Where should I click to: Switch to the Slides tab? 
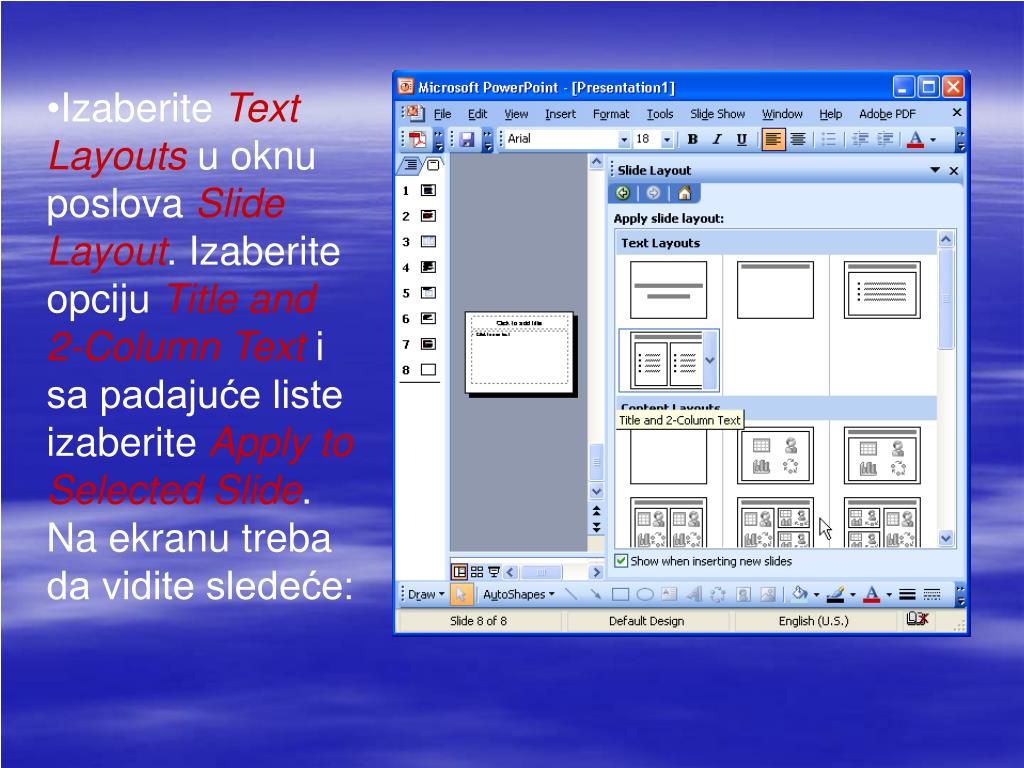433,165
